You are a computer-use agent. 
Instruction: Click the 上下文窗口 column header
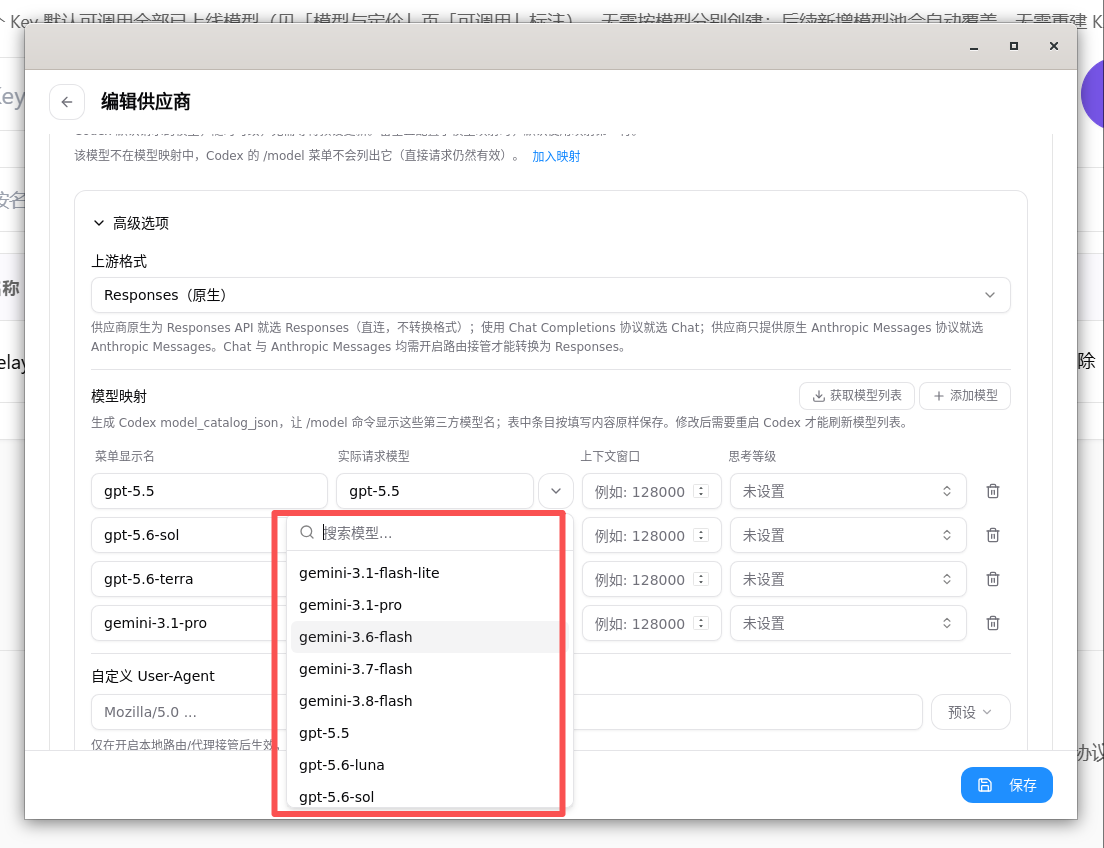pos(610,456)
